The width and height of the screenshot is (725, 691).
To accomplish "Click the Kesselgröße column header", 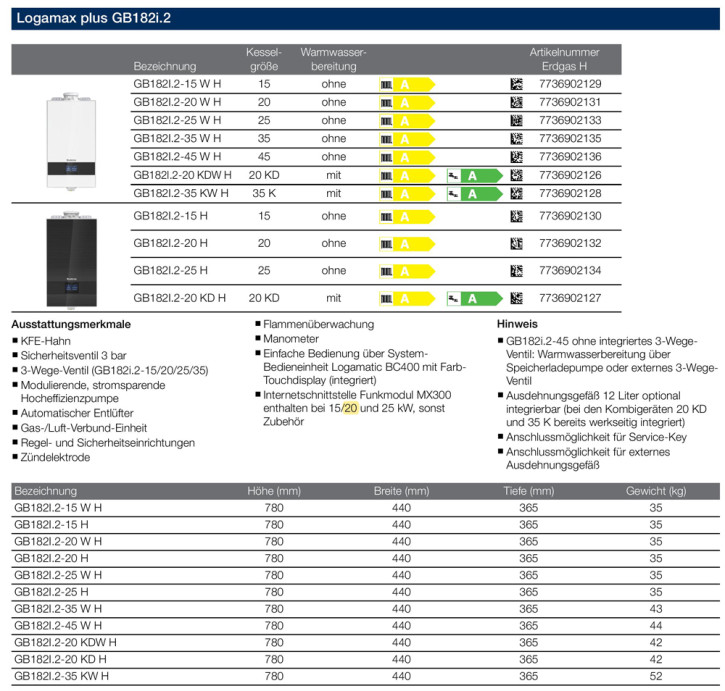I will click(x=264, y=59).
